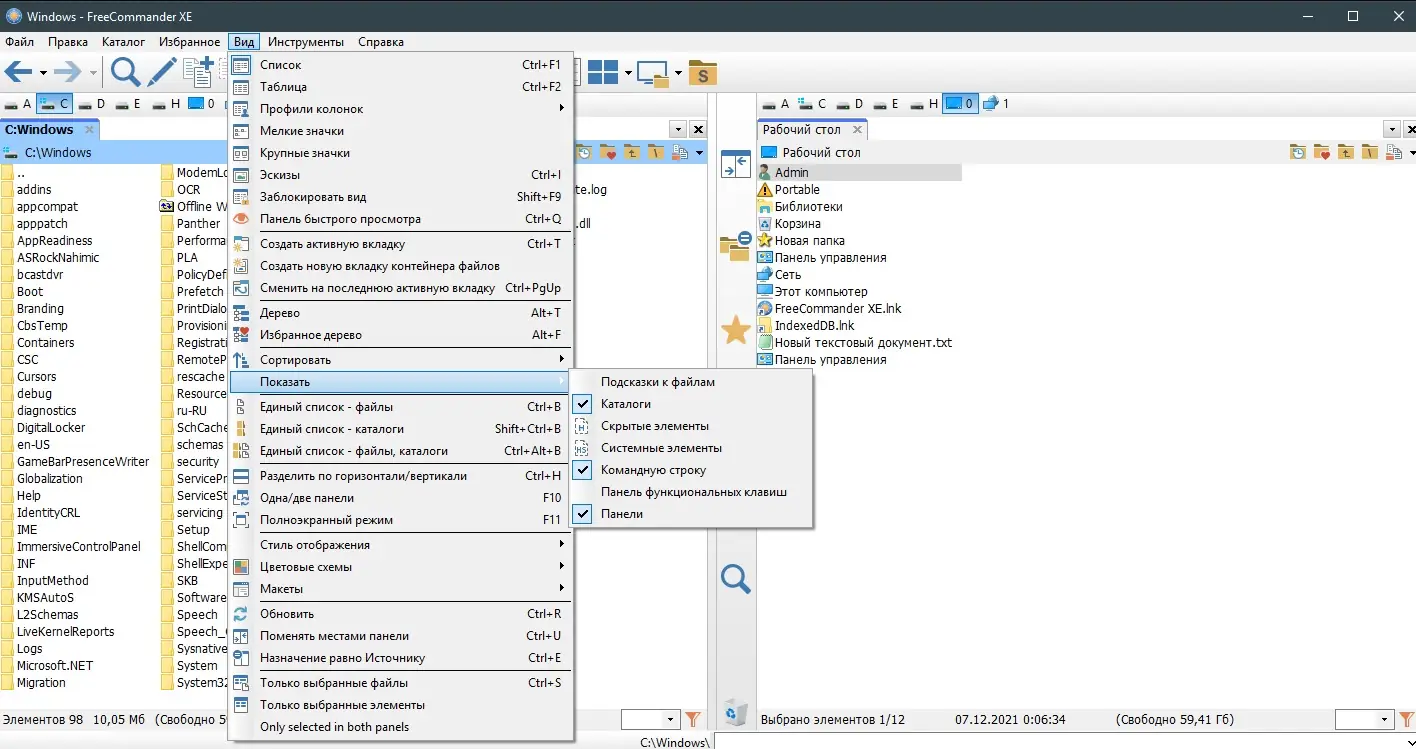Click the magnifier icon in the middle splitter
The image size is (1416, 749).
pyautogui.click(x=736, y=578)
